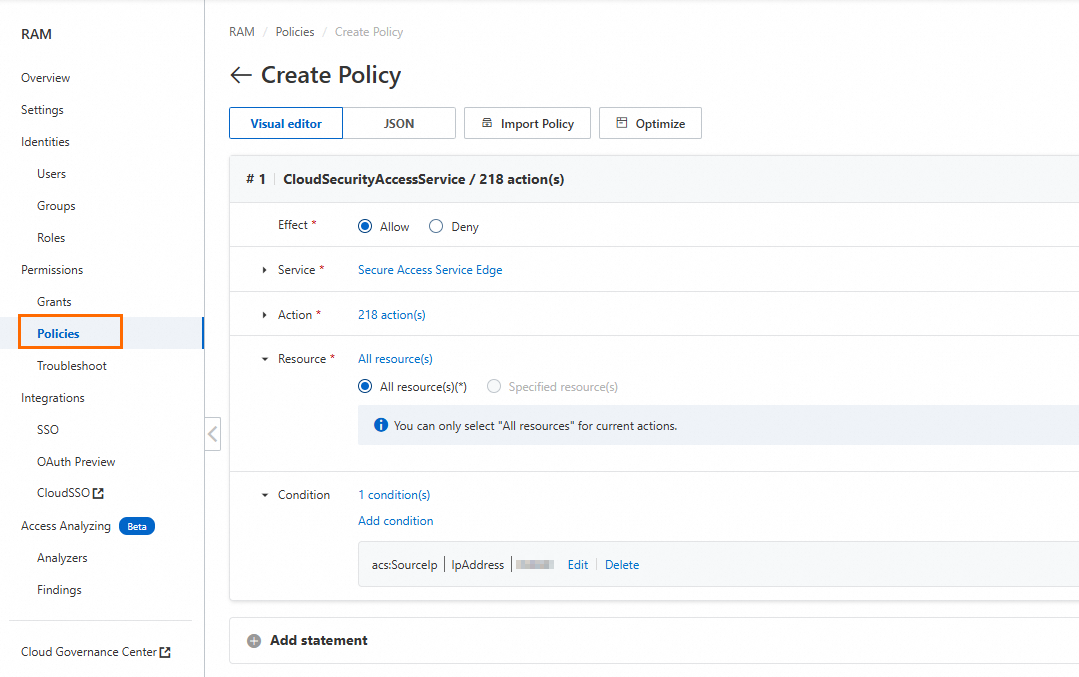Open Users in the sidebar
1079x677 pixels.
(52, 174)
